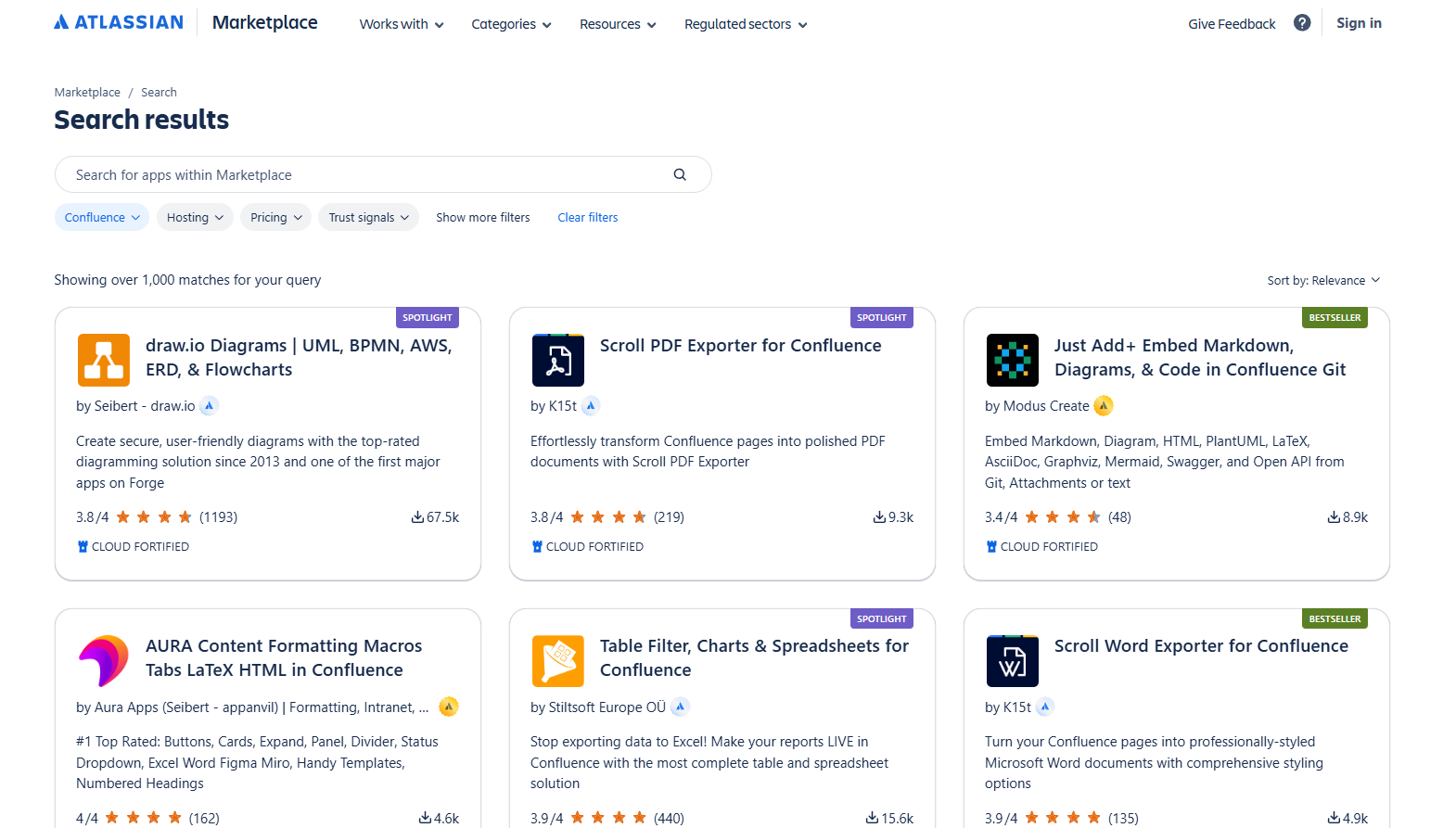Screen dimensions: 1456x828
Task: Expand the Regulated sectors menu
Action: coord(746,24)
